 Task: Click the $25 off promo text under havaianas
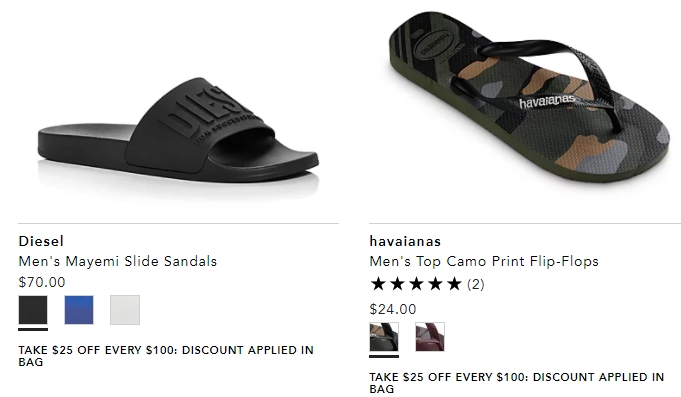tap(517, 383)
